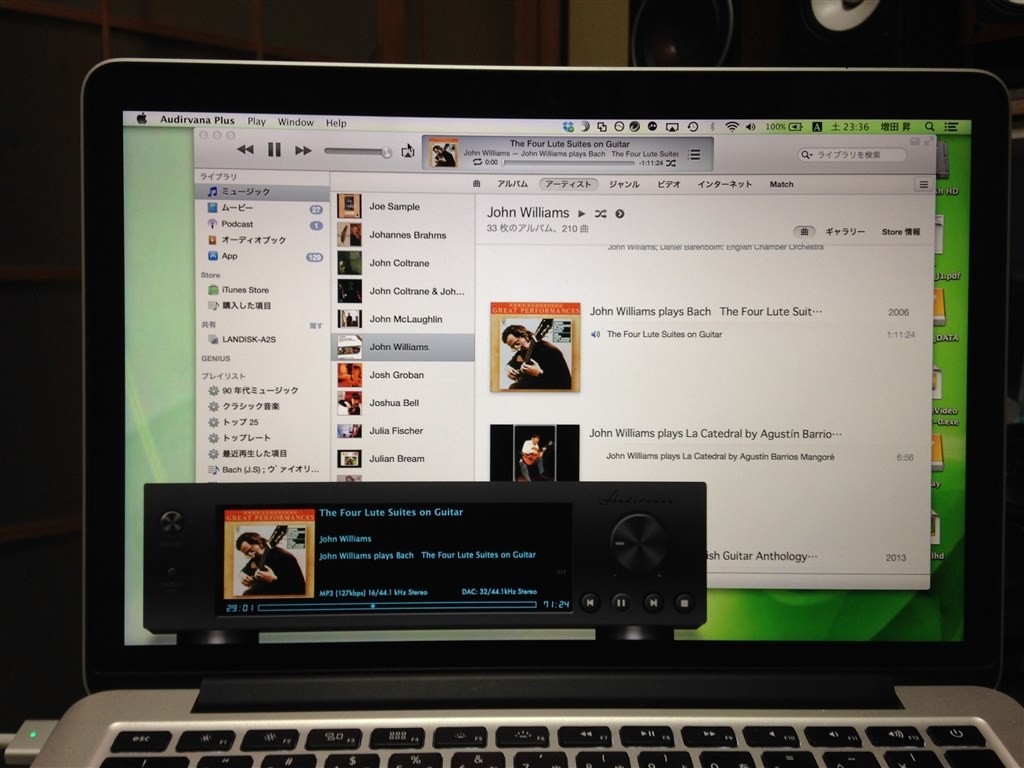Image resolution: width=1024 pixels, height=768 pixels.
Task: Select artist Josh Groban
Action: pos(403,375)
